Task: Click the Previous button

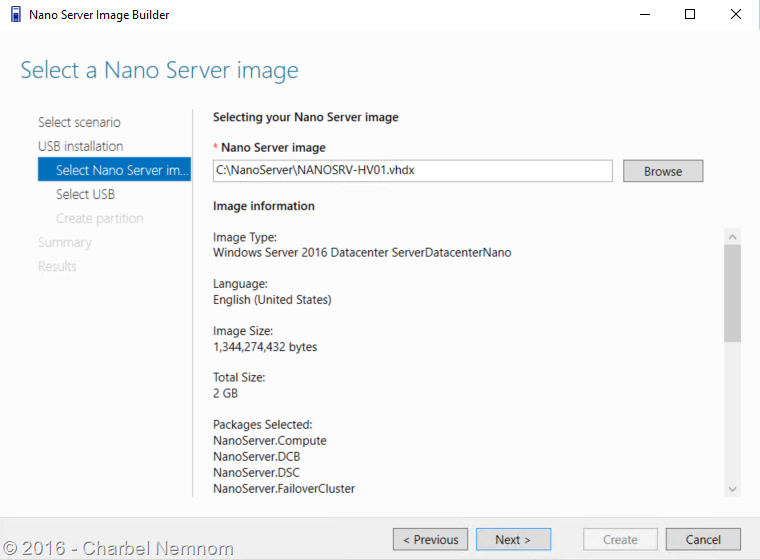Action: pyautogui.click(x=430, y=539)
